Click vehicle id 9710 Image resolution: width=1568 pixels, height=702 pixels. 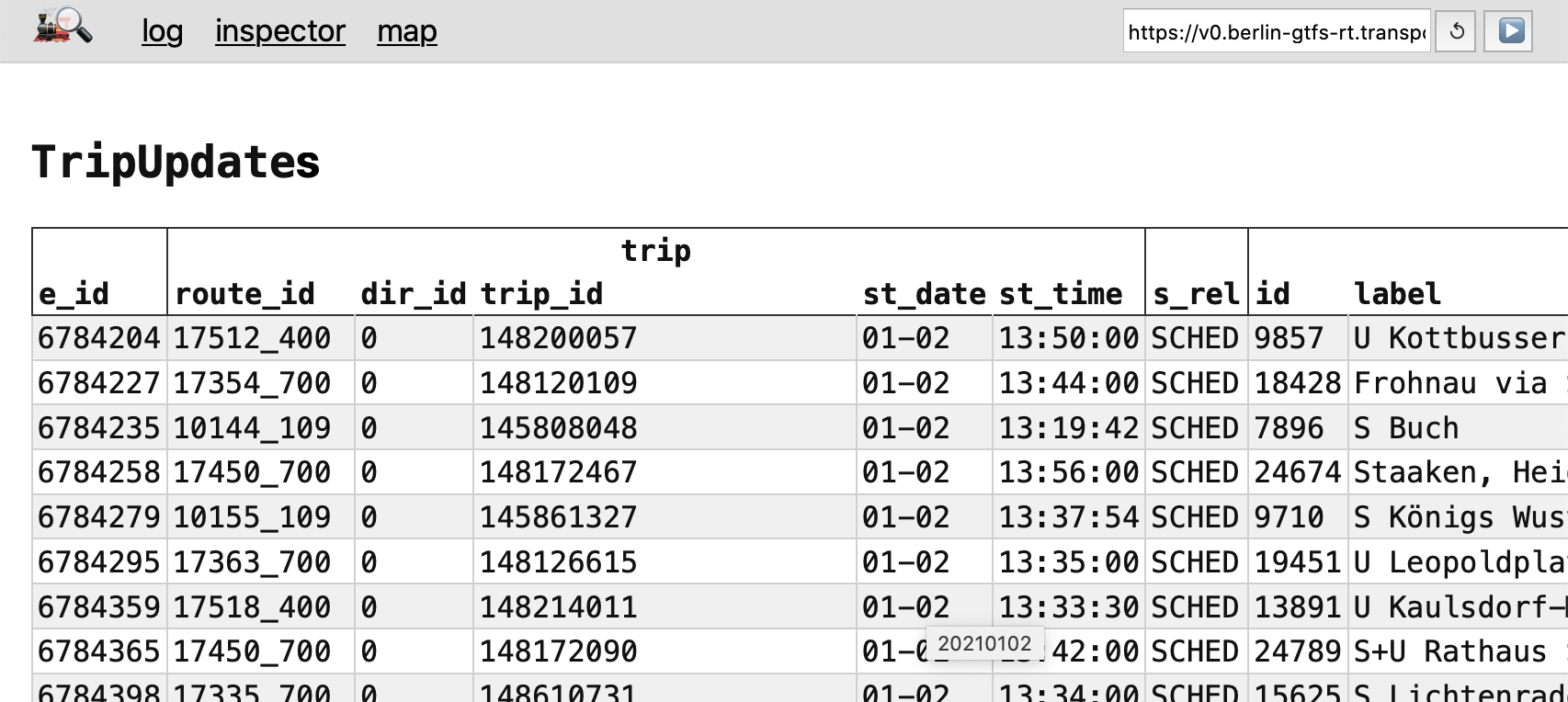pos(1290,517)
